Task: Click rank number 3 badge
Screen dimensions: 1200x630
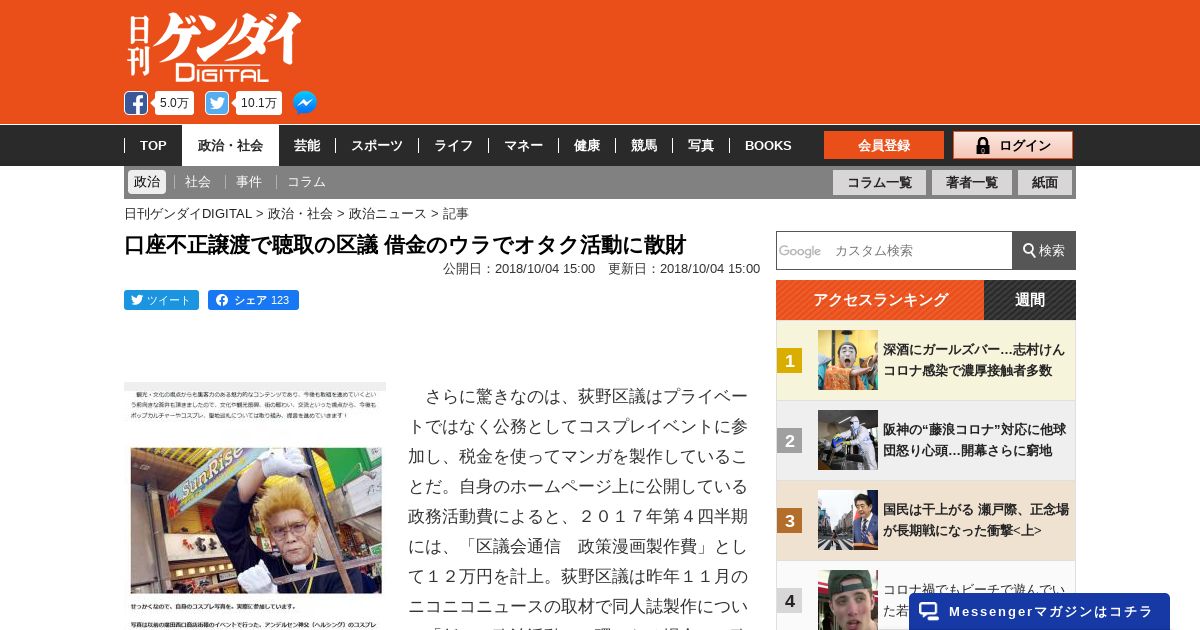Action: click(x=790, y=520)
